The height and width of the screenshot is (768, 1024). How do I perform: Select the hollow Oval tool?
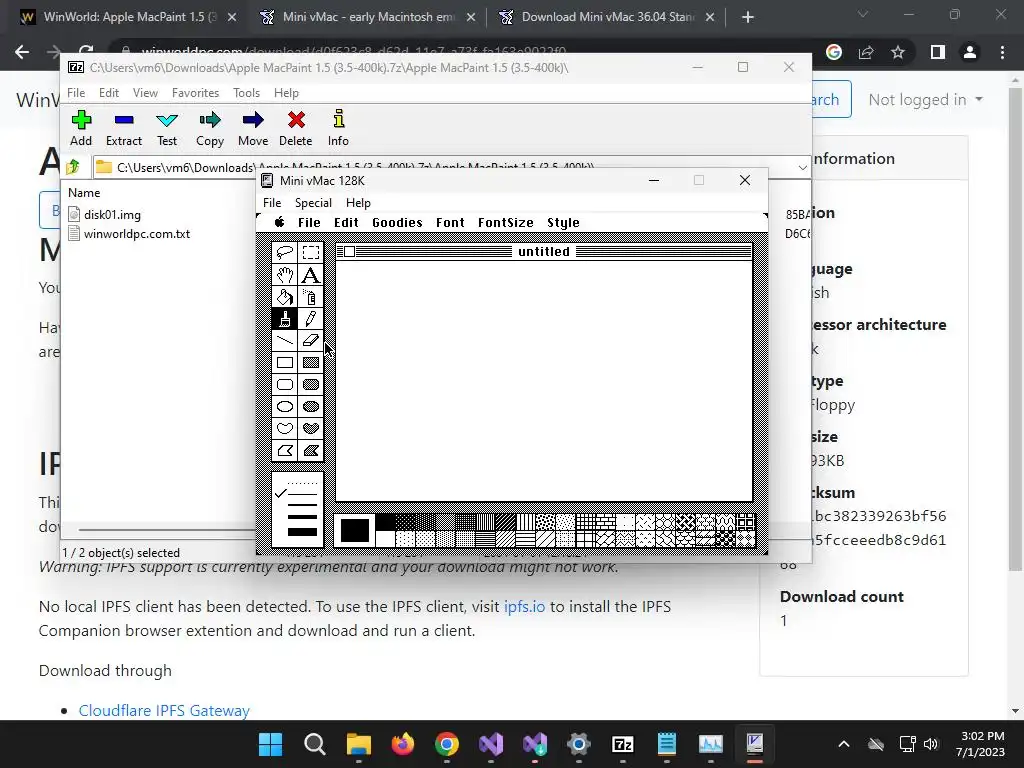[x=285, y=406]
